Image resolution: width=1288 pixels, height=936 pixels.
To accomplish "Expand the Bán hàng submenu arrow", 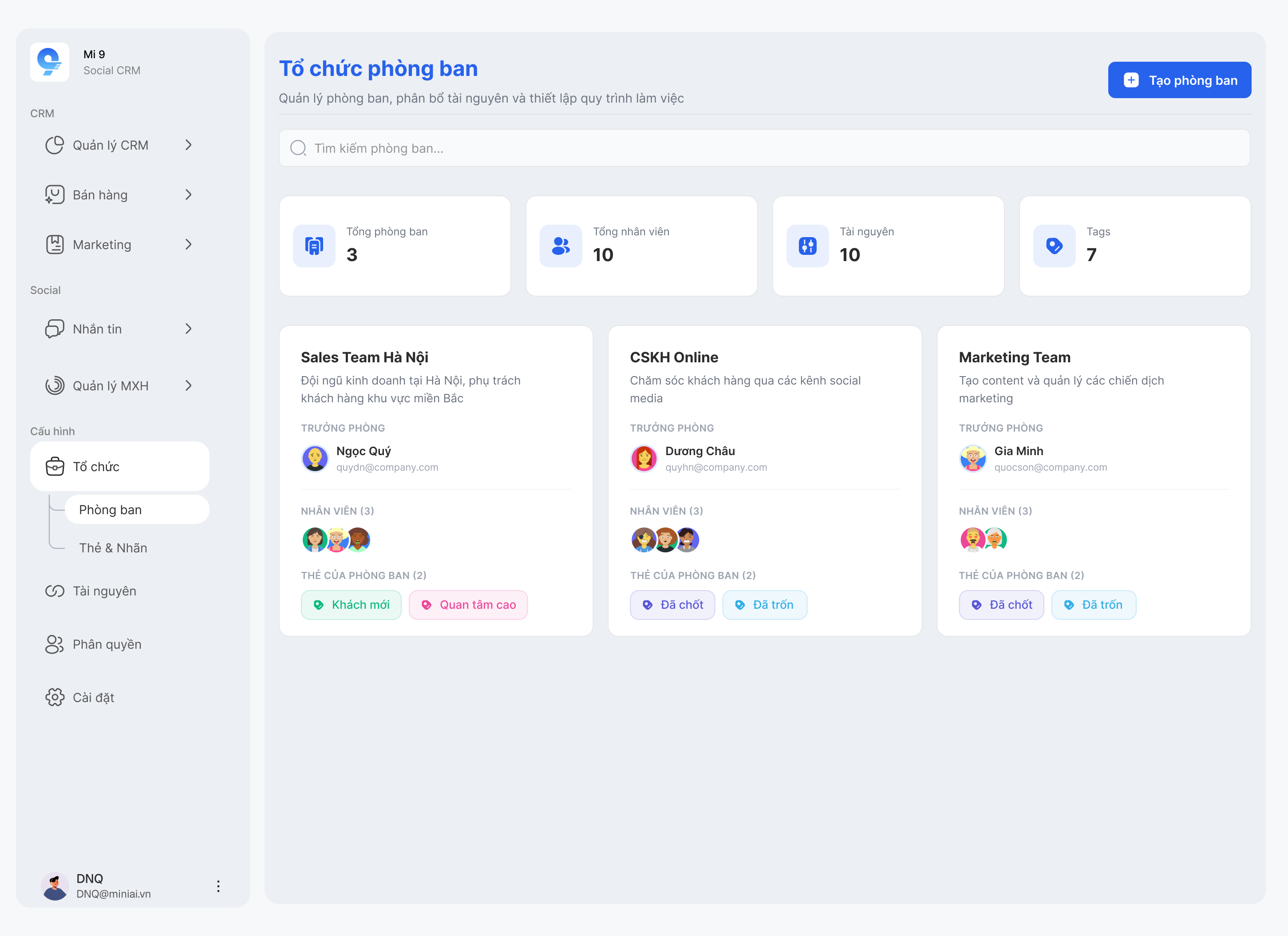I will click(x=189, y=195).
